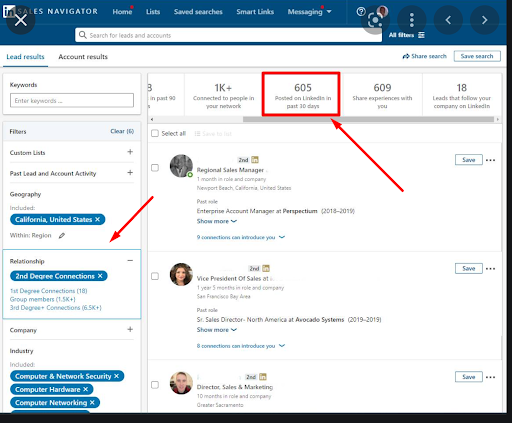The height and width of the screenshot is (423, 512).
Task: Edit the Within: Region pencil icon
Action: coord(62,236)
